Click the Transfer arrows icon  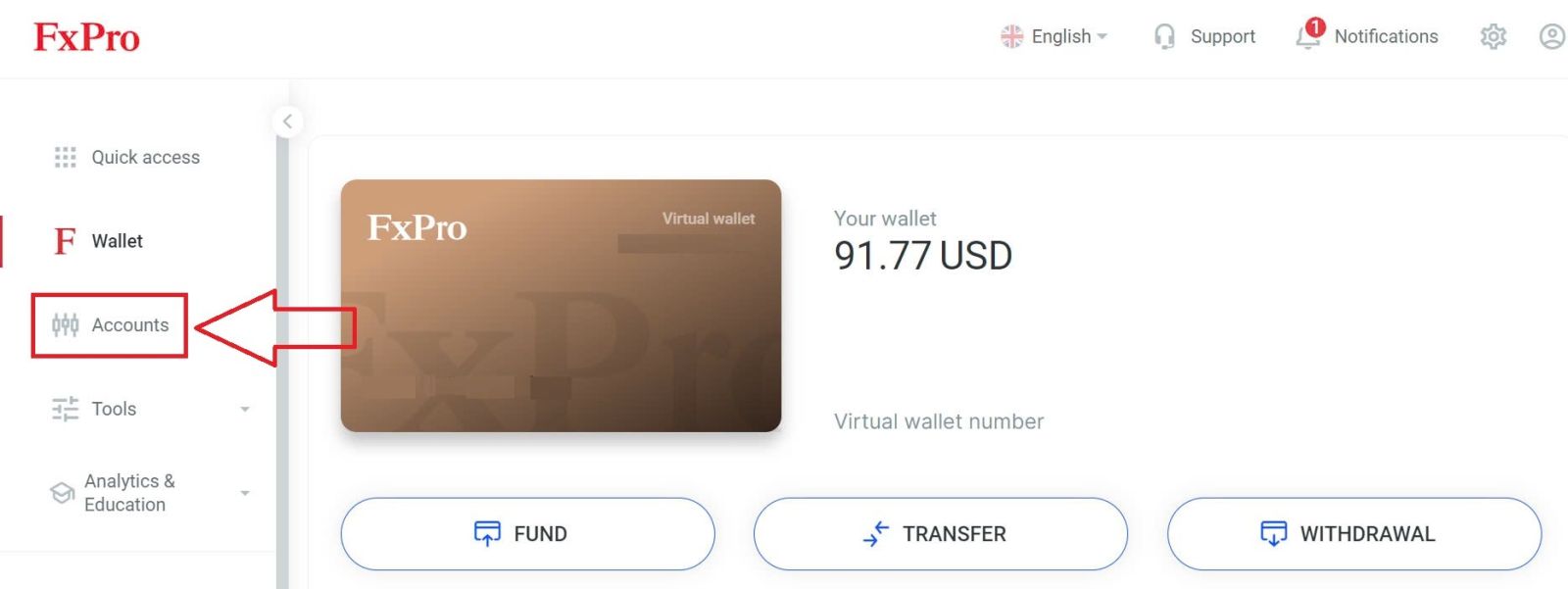[875, 534]
